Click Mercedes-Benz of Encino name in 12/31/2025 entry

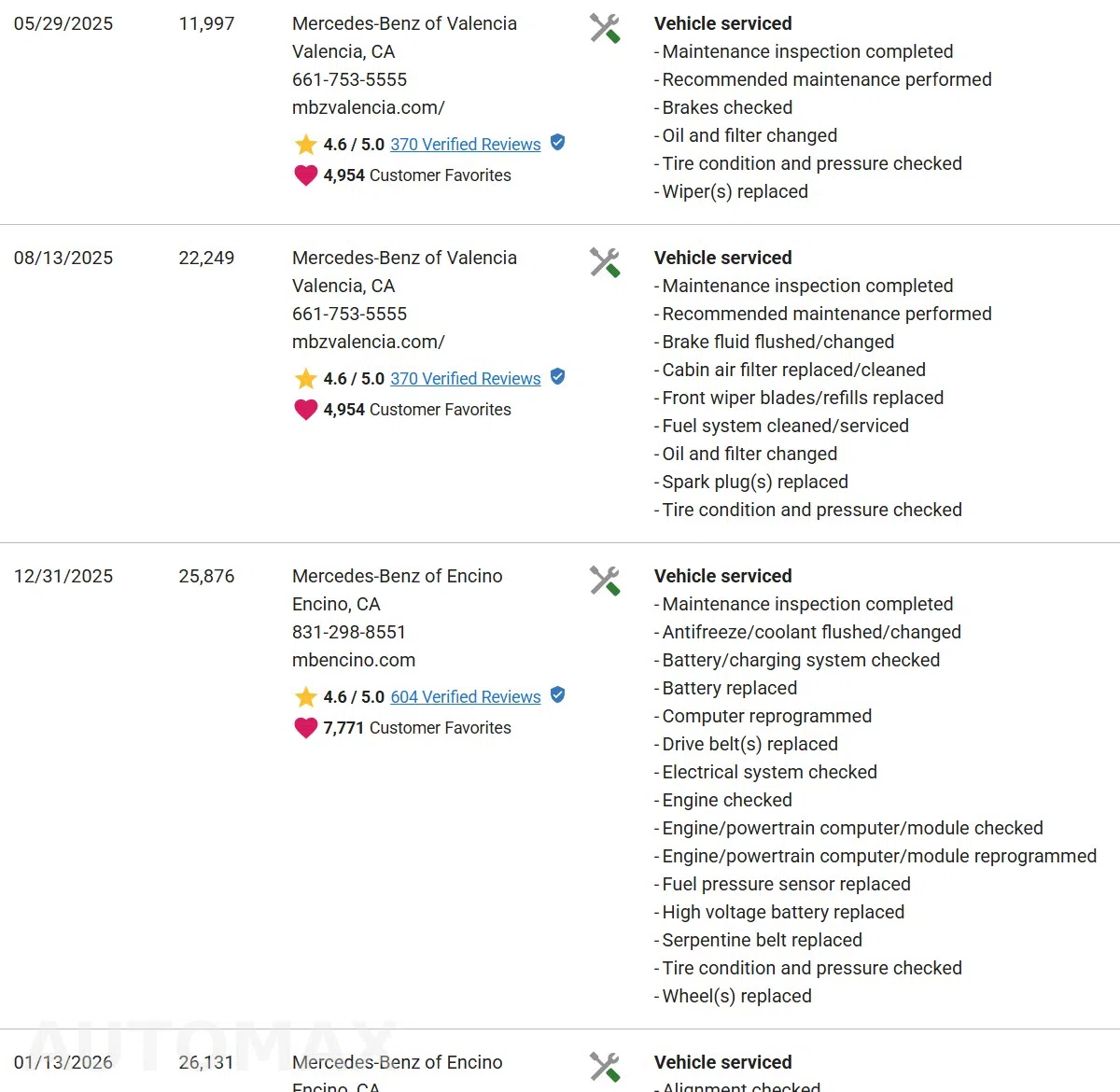point(398,576)
